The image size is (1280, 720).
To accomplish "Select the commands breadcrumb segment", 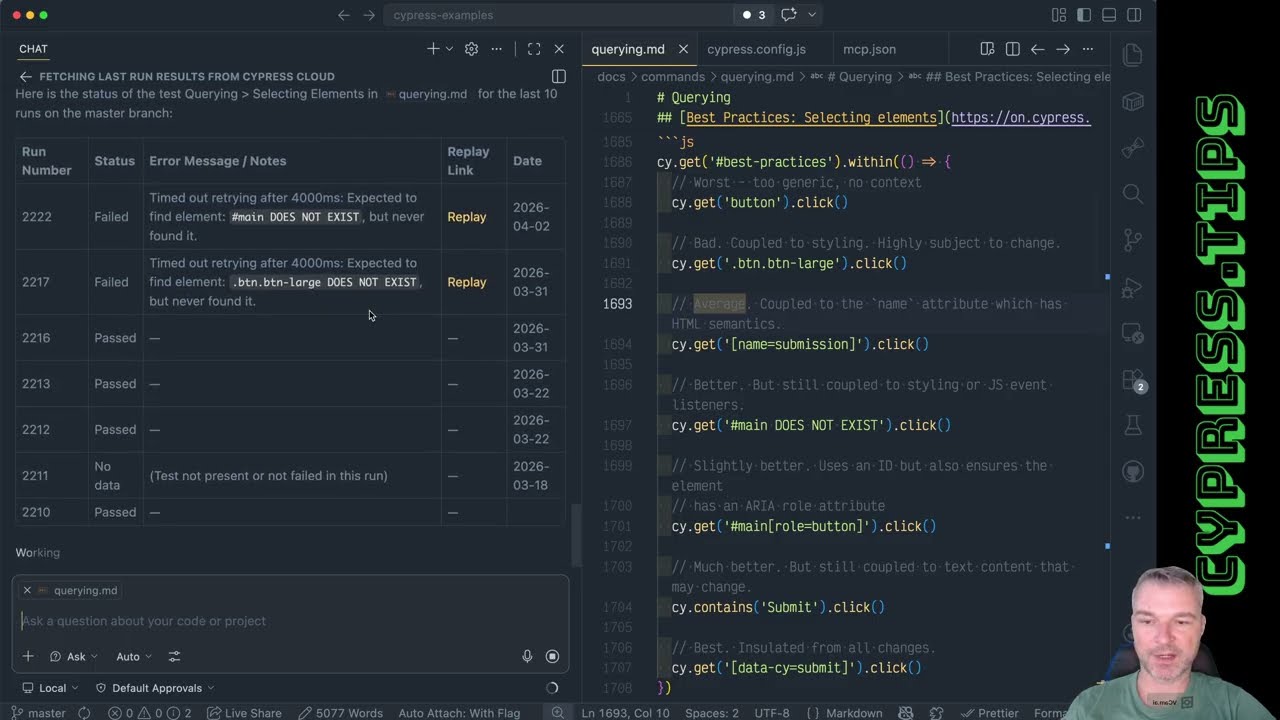I will (673, 77).
